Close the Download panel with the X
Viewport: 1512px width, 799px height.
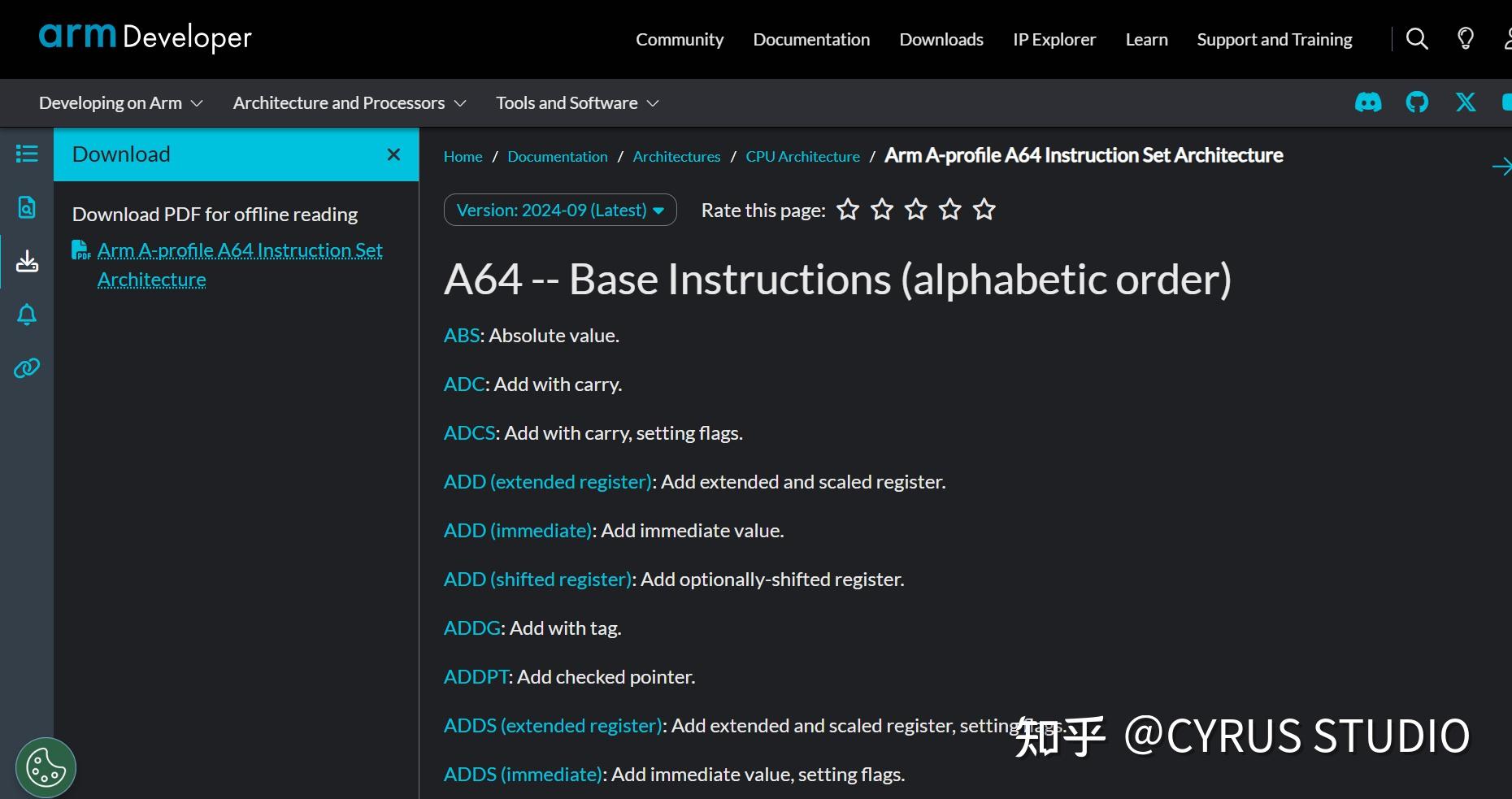tap(393, 154)
